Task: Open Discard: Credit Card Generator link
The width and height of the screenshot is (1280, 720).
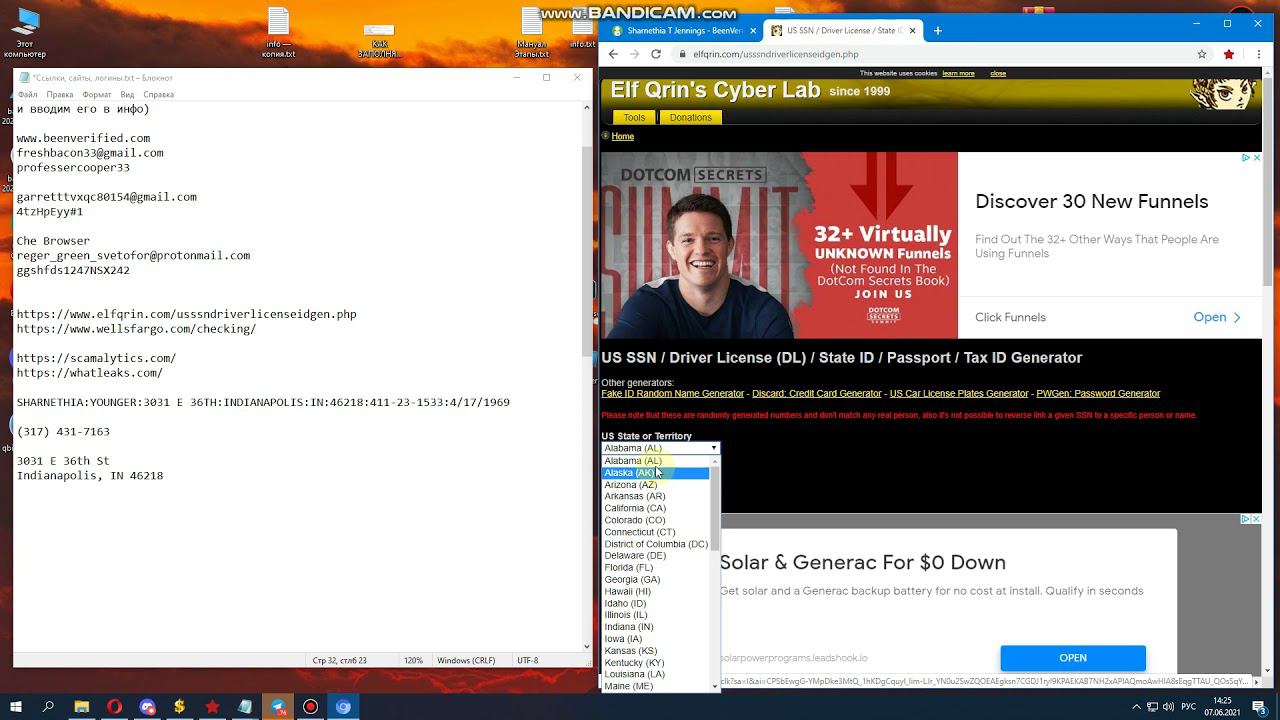Action: [x=817, y=394]
